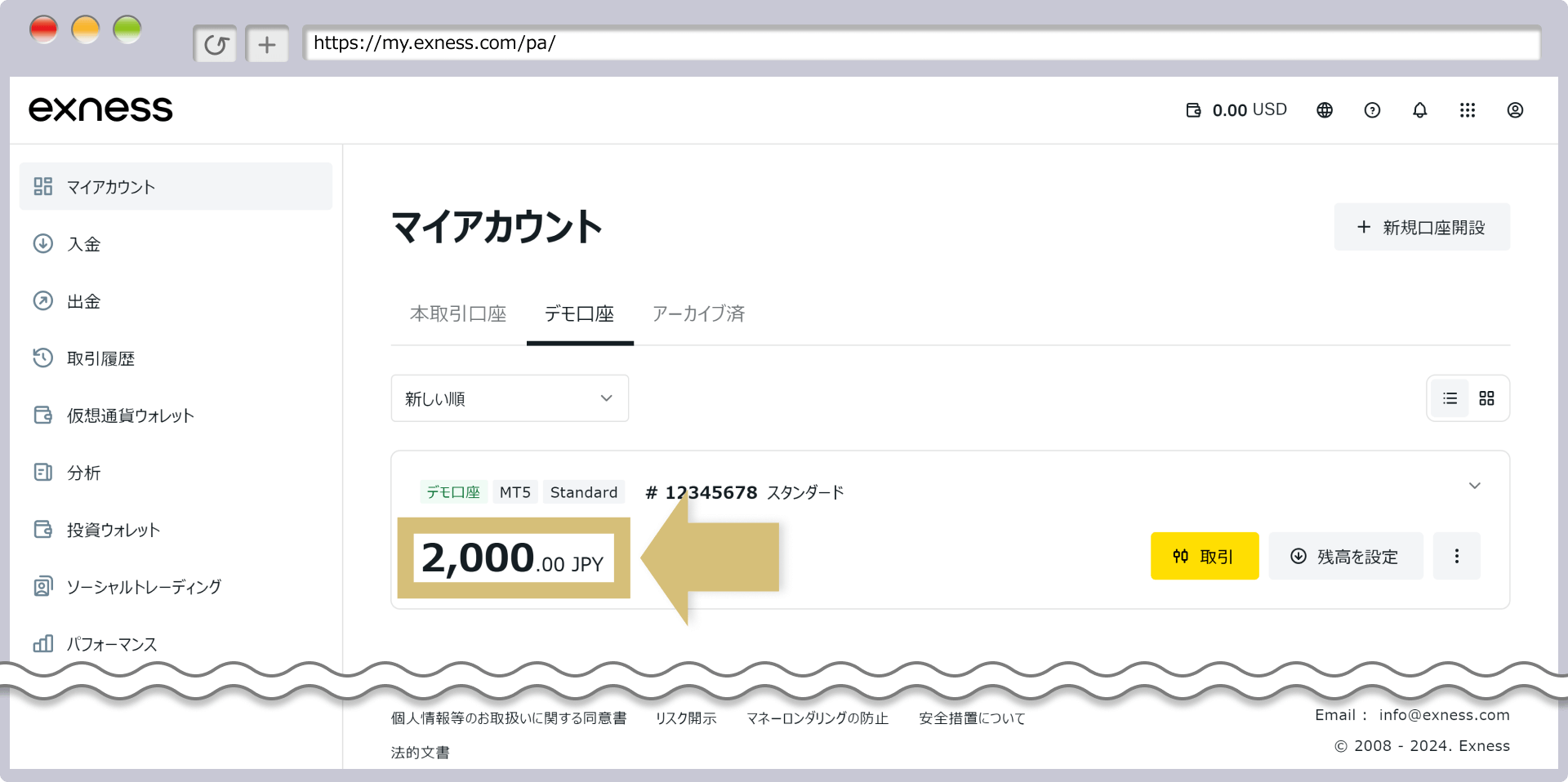Switch to list view

(1450, 398)
